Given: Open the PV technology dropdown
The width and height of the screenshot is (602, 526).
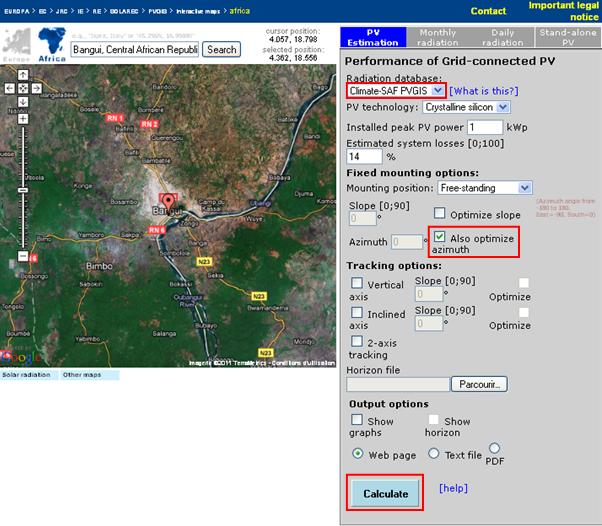Looking at the screenshot, I should (x=466, y=107).
